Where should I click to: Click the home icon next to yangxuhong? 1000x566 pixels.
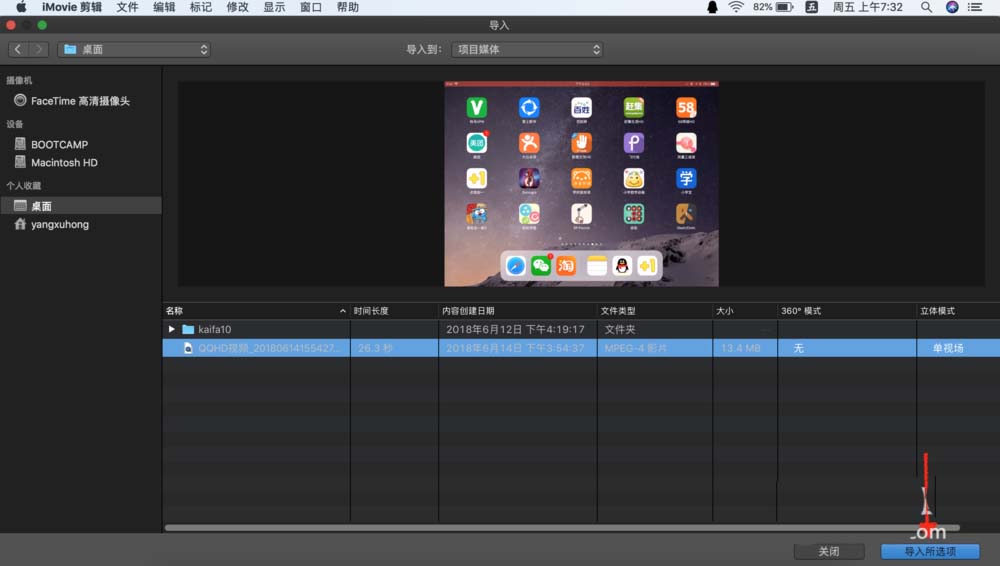[20, 223]
